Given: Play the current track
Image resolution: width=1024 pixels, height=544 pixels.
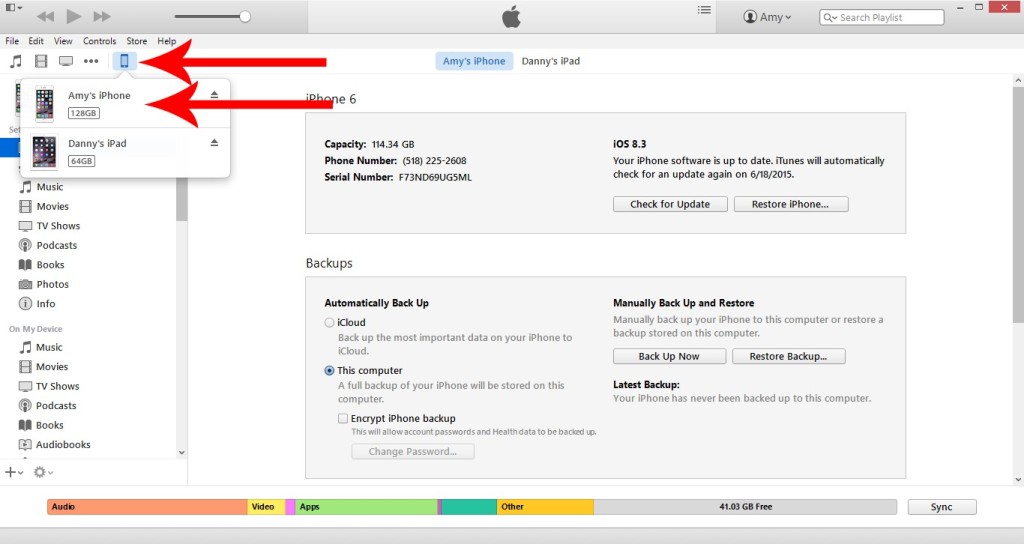Looking at the screenshot, I should click(74, 16).
